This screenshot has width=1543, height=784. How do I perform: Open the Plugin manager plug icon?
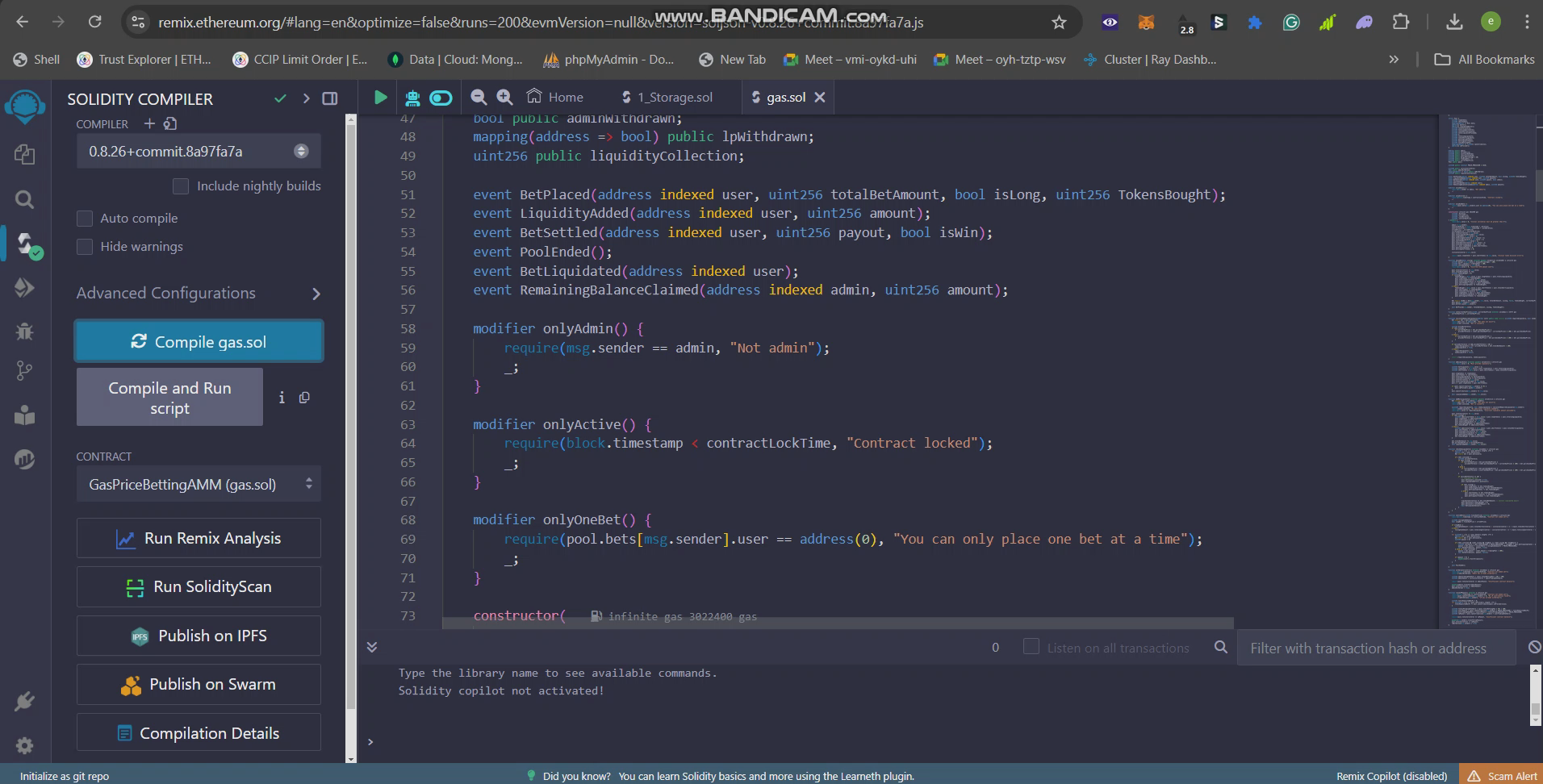[24, 701]
